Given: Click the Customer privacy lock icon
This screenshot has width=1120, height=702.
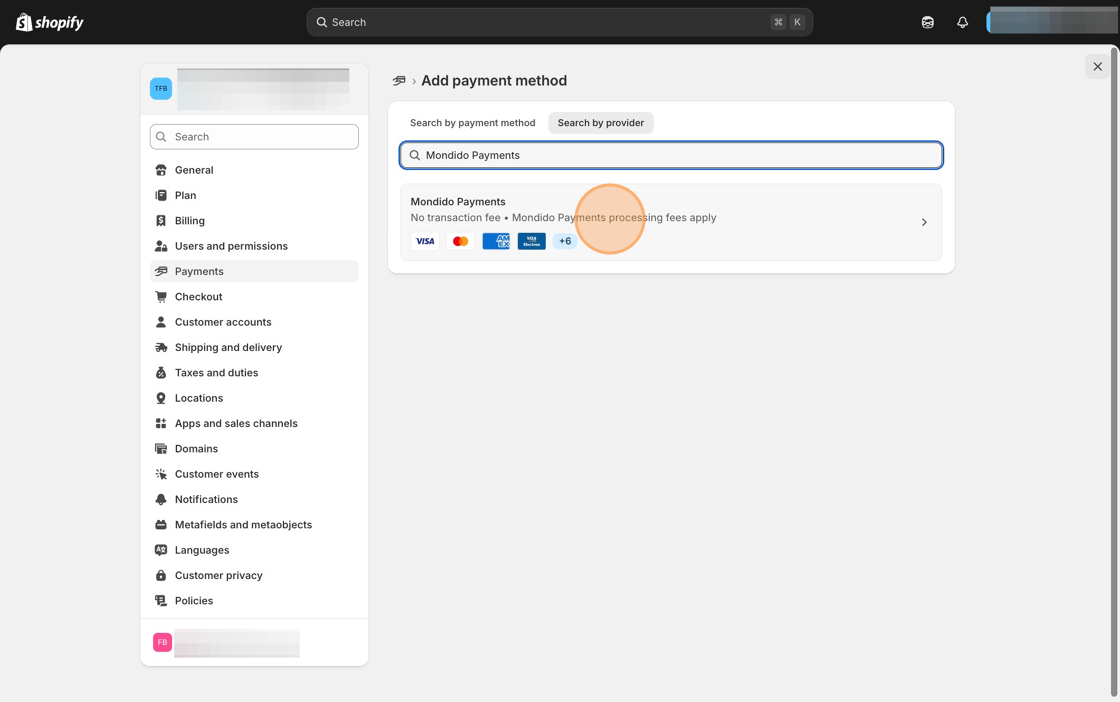Looking at the screenshot, I should pos(161,576).
